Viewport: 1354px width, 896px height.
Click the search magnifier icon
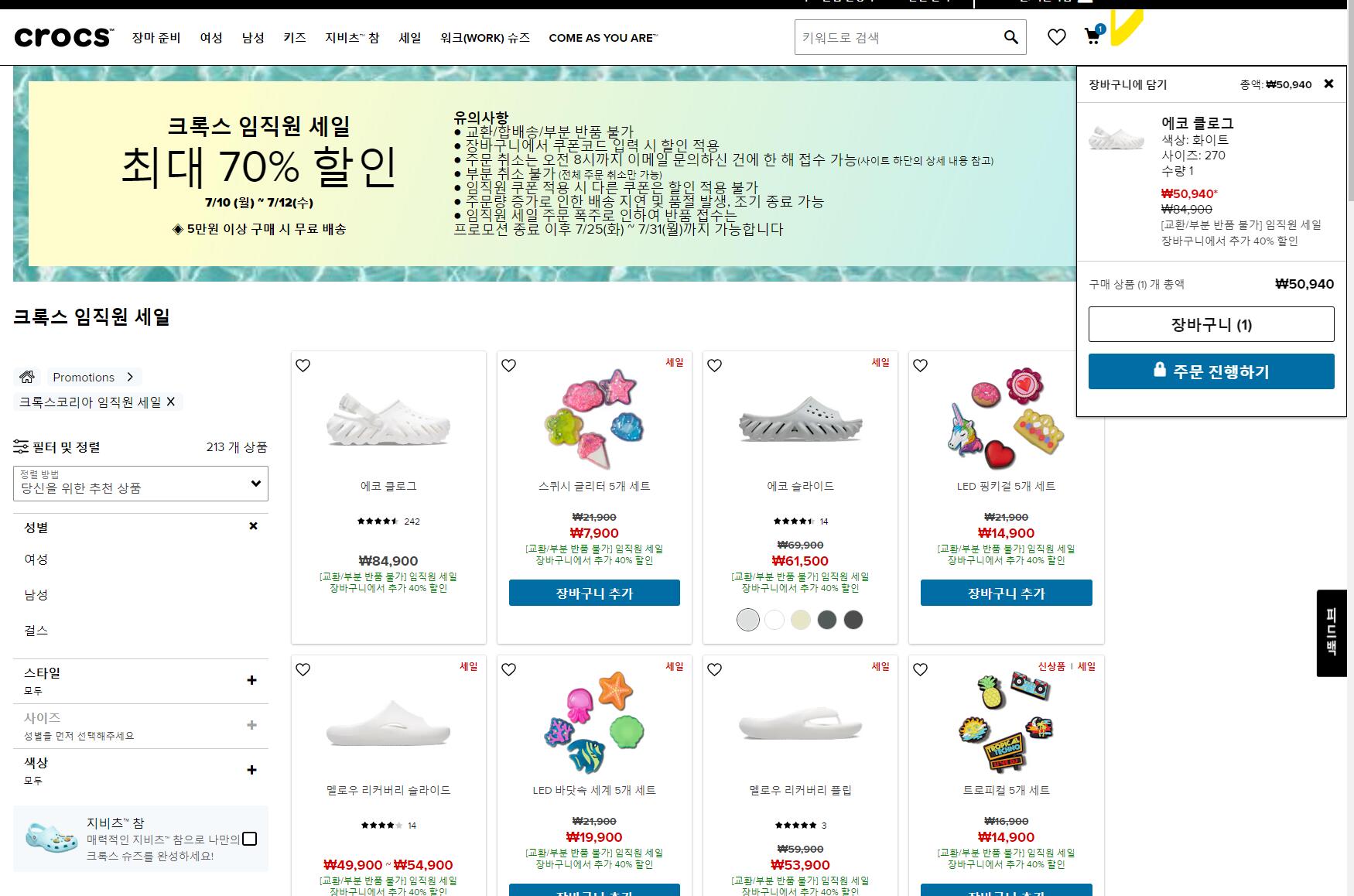[1010, 37]
